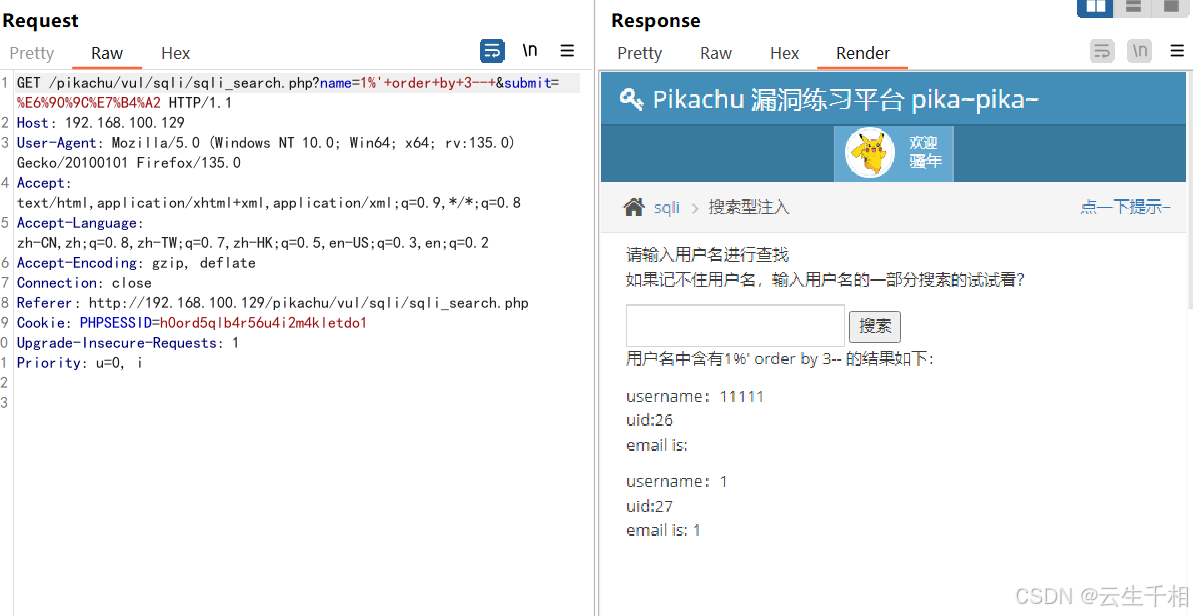Click the username search input field
This screenshot has width=1193, height=616.
tap(735, 325)
